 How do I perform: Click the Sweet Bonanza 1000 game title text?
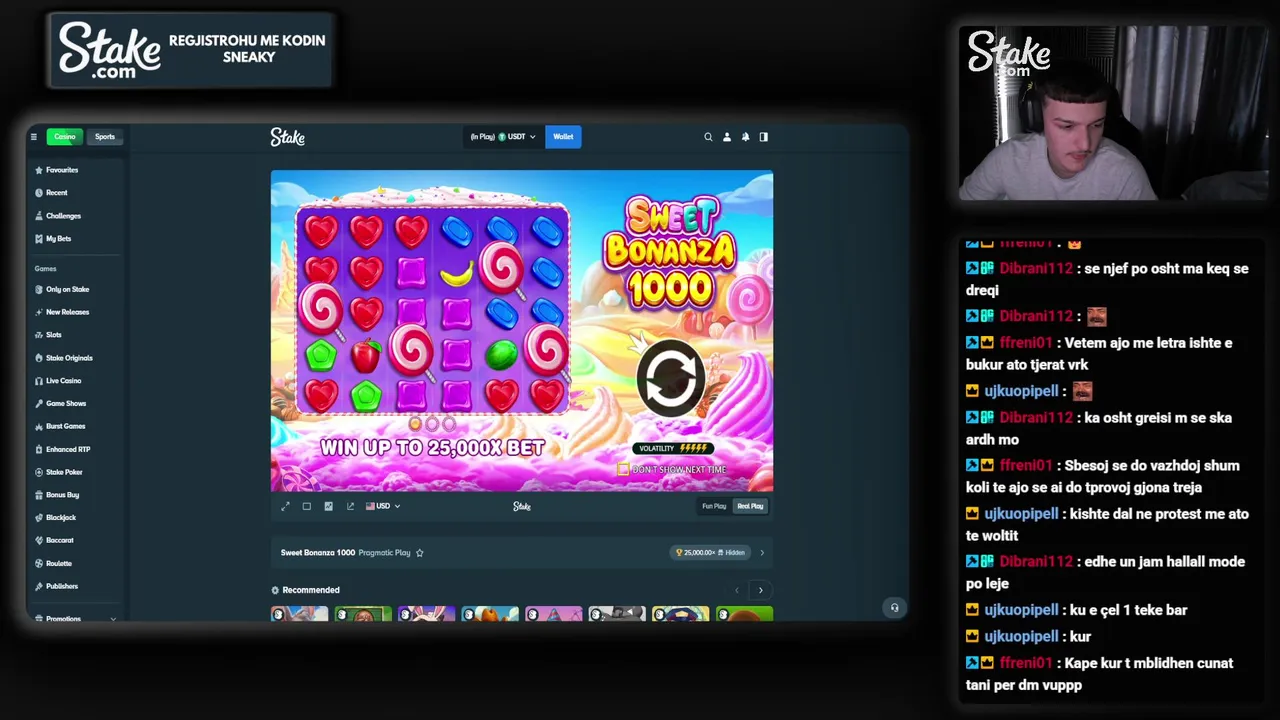[318, 553]
